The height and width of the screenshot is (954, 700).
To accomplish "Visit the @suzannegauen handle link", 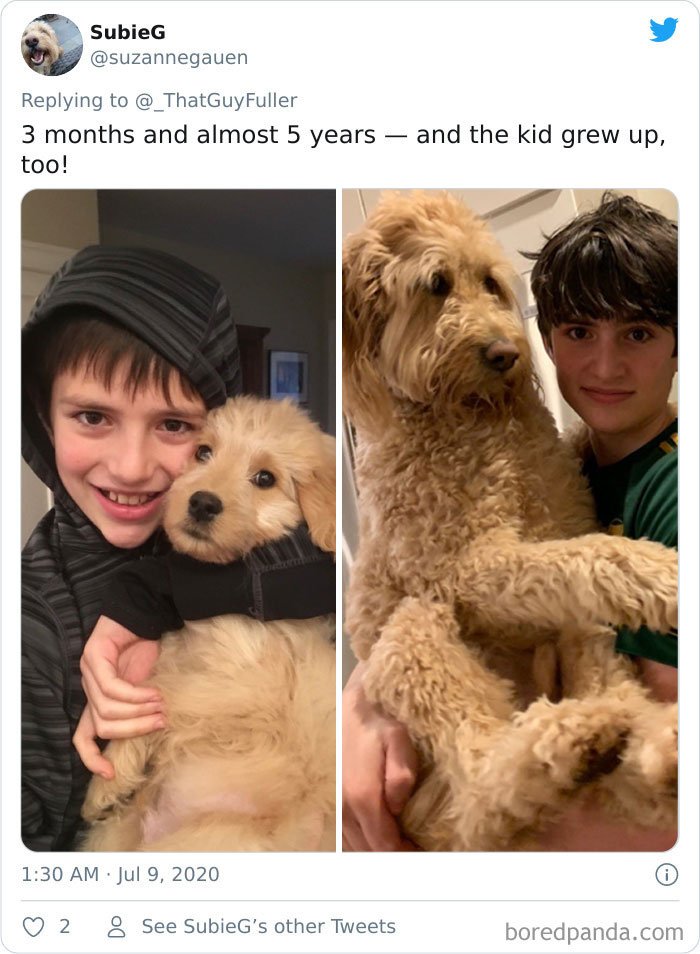I will tap(169, 58).
